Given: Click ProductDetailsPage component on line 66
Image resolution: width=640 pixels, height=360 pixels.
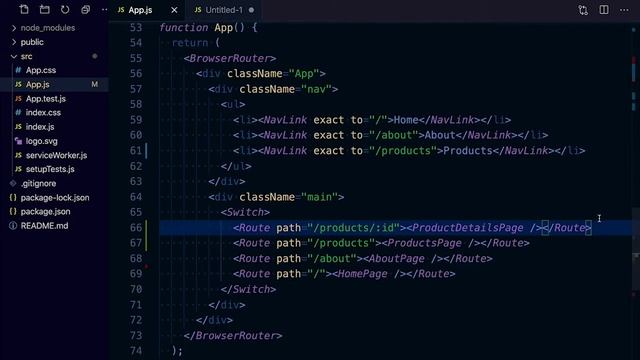Looking at the screenshot, I should pos(468,228).
